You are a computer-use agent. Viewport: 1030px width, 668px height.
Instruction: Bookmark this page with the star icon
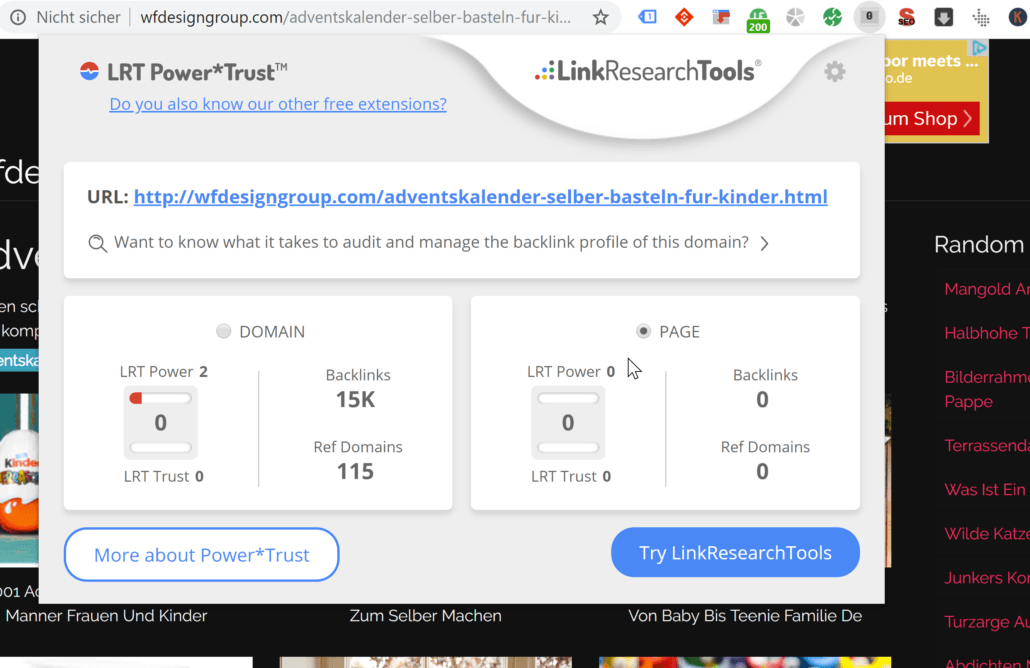(600, 17)
